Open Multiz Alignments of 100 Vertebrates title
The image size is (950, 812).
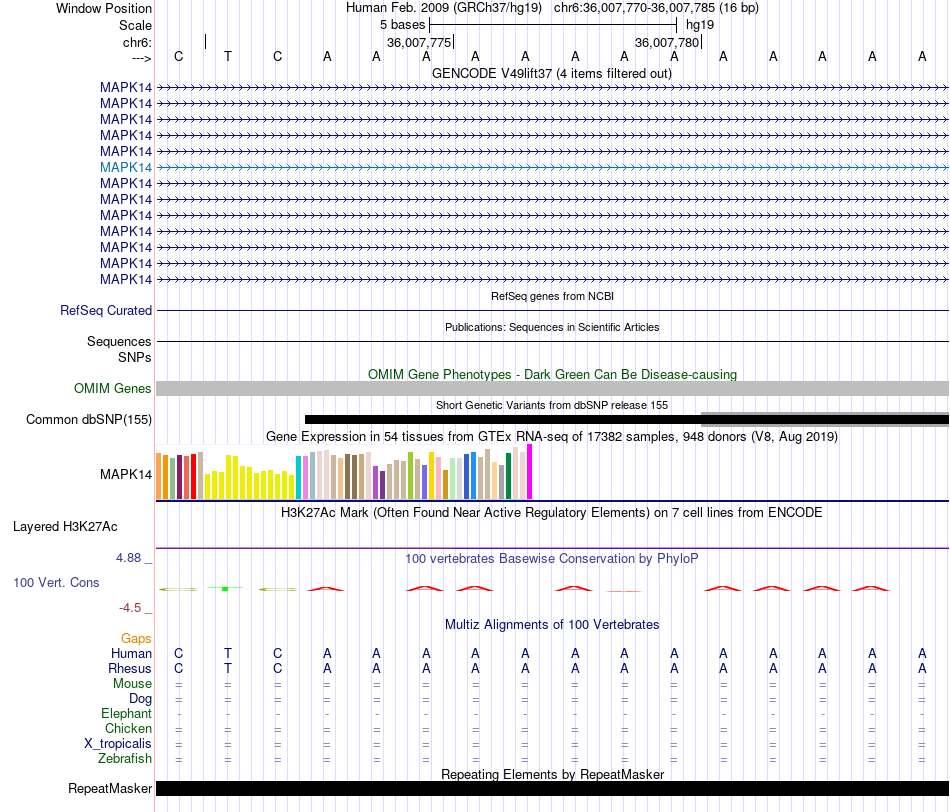click(552, 625)
